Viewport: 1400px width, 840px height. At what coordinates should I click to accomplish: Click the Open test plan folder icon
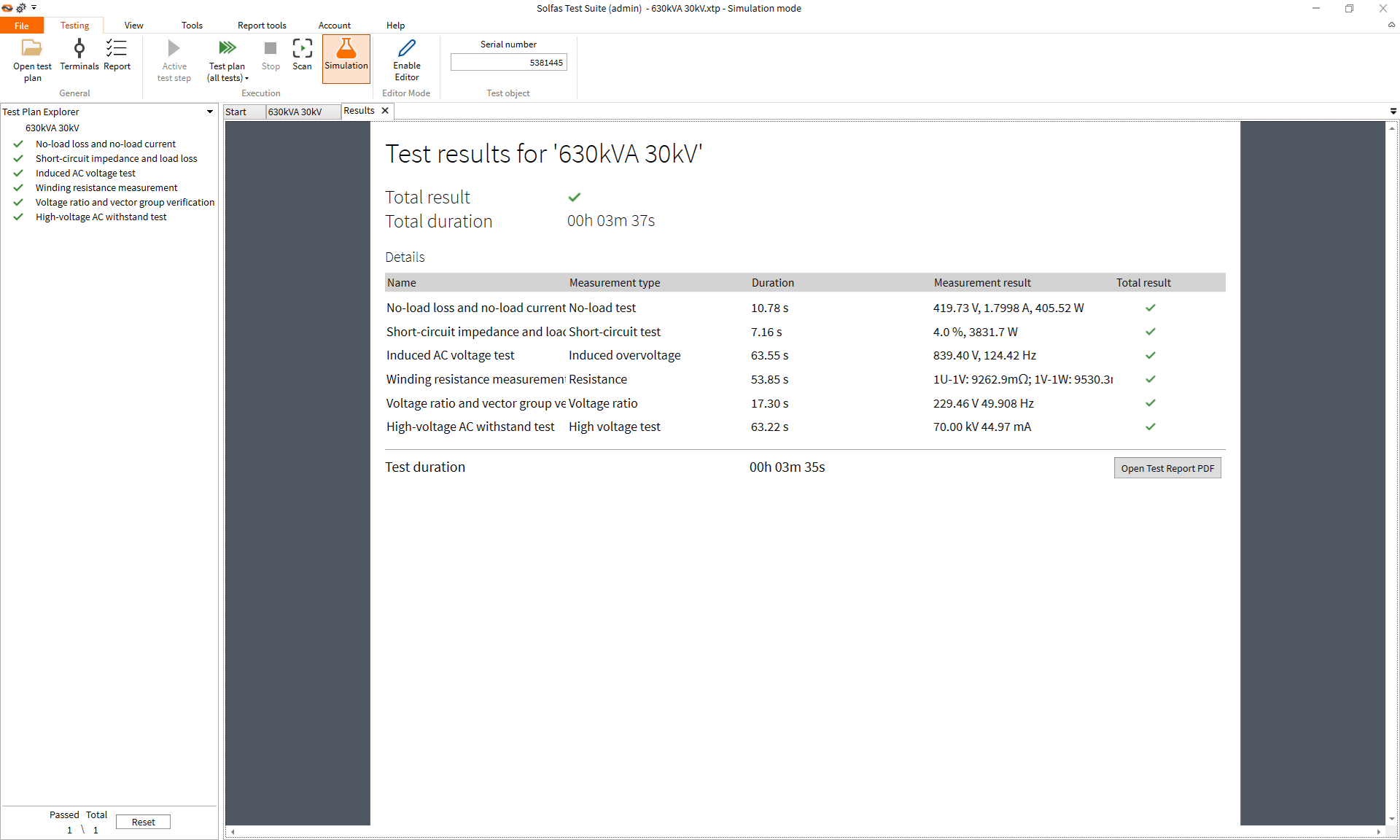pos(32,49)
